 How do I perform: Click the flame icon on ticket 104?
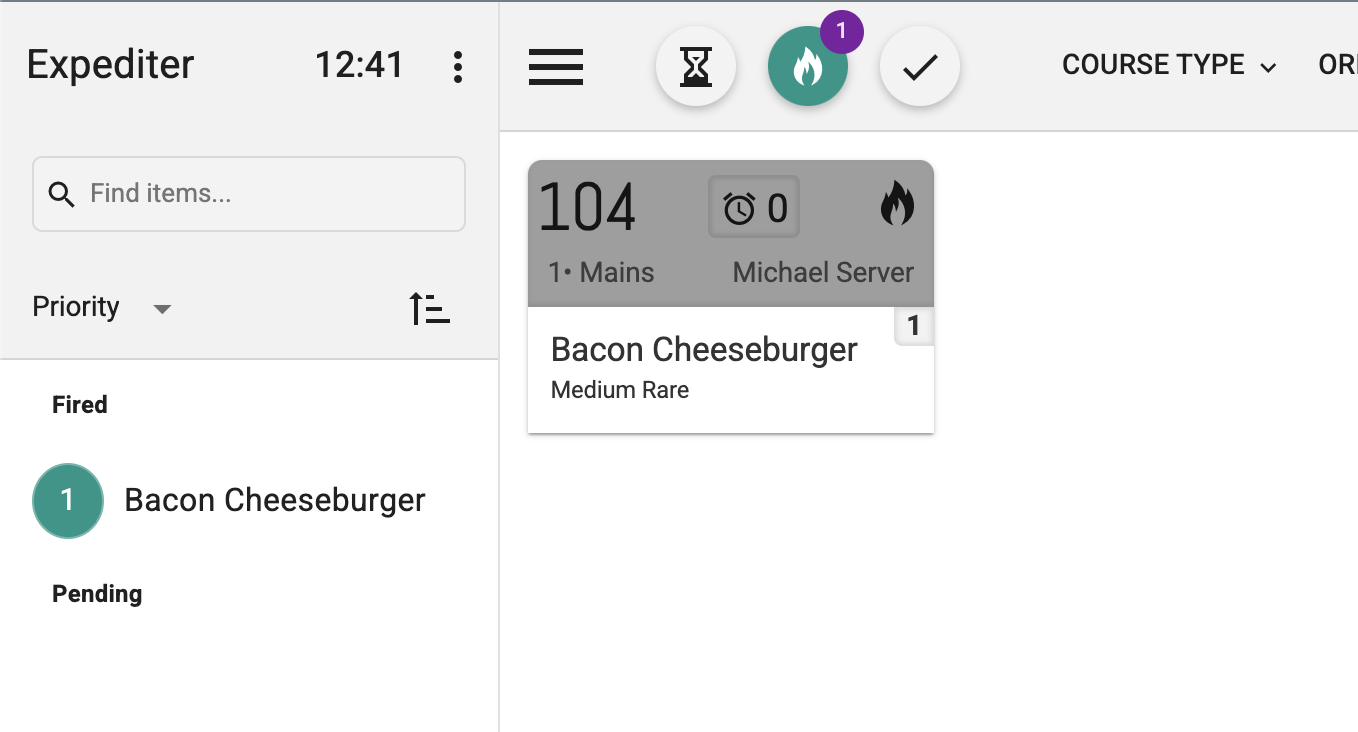pos(897,206)
